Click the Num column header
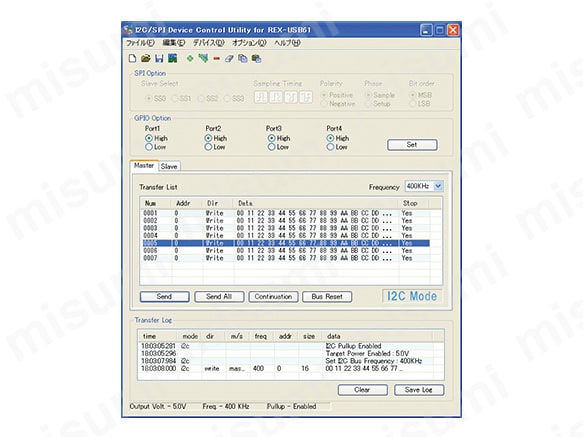The width and height of the screenshot is (583, 437). click(156, 203)
